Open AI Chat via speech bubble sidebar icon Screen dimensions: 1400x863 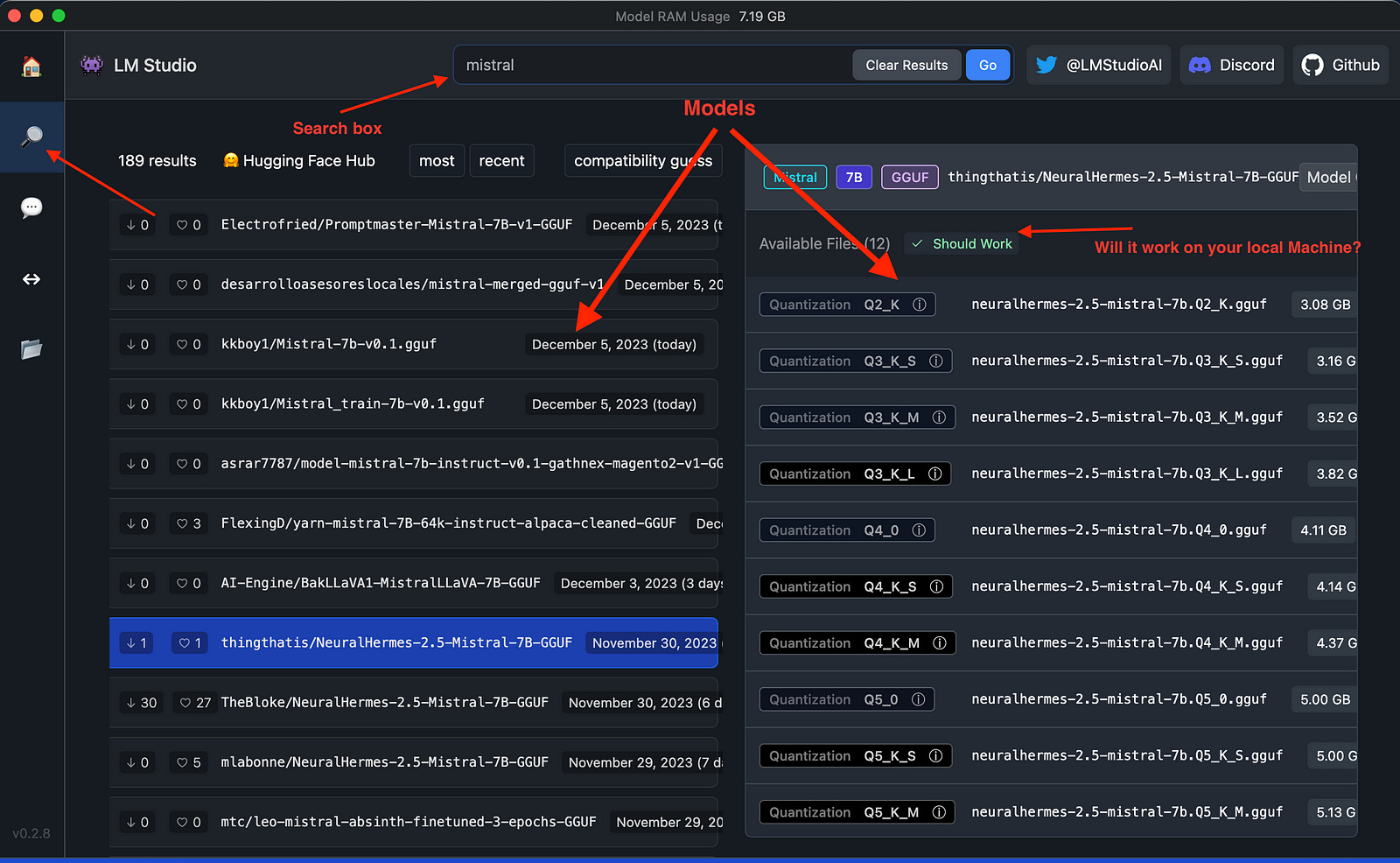(x=31, y=207)
